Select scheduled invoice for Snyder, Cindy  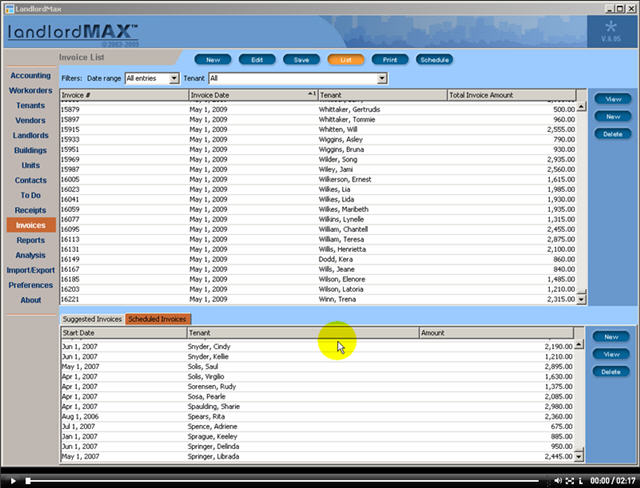coord(317,347)
